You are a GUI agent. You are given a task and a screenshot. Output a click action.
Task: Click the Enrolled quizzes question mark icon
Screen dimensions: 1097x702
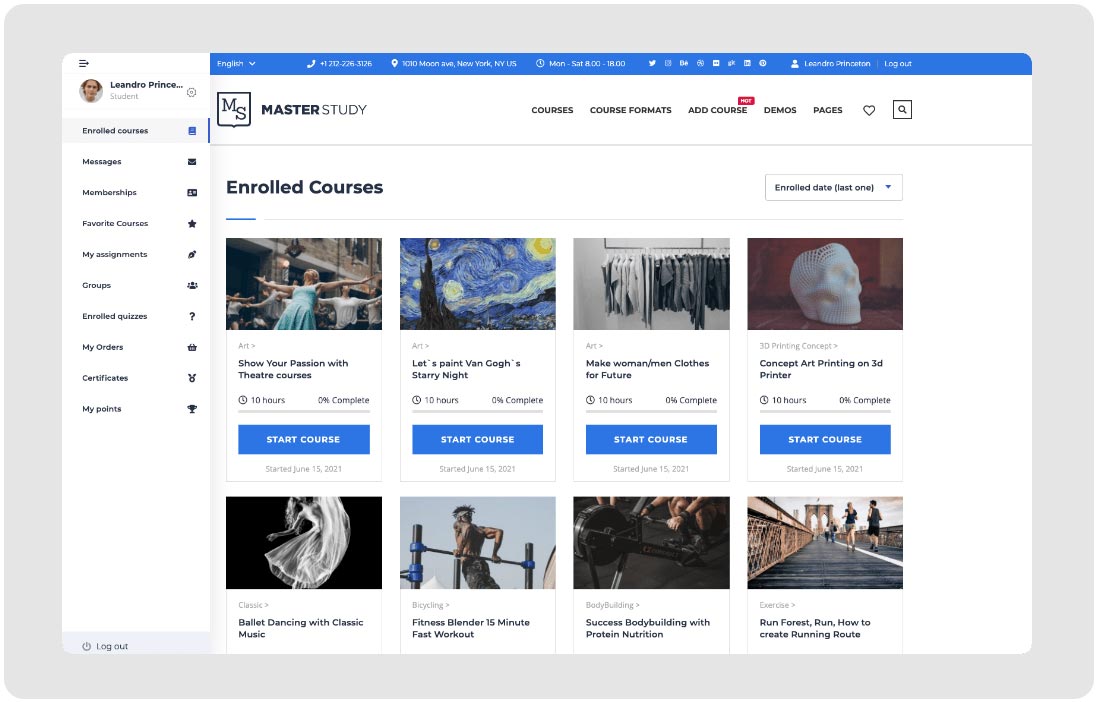click(192, 316)
